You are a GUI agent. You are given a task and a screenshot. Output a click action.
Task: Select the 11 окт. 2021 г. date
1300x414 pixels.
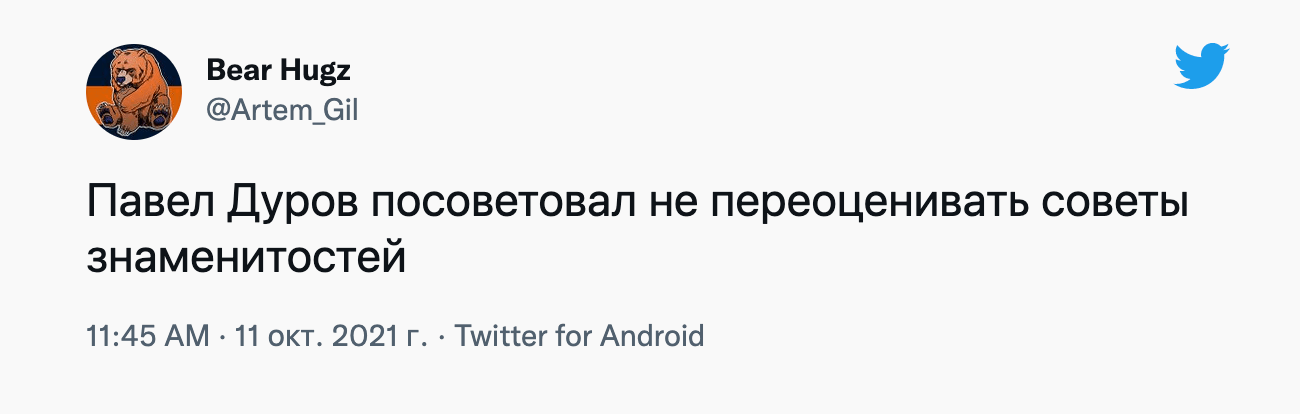pos(331,335)
